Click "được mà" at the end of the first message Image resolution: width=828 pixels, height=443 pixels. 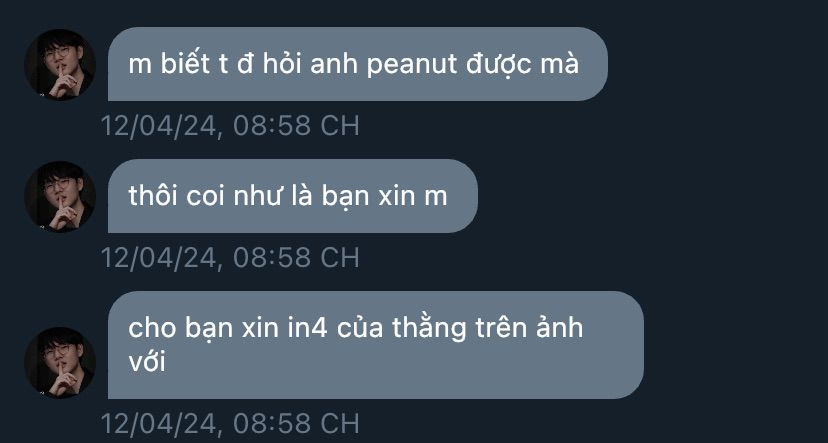tap(522, 65)
